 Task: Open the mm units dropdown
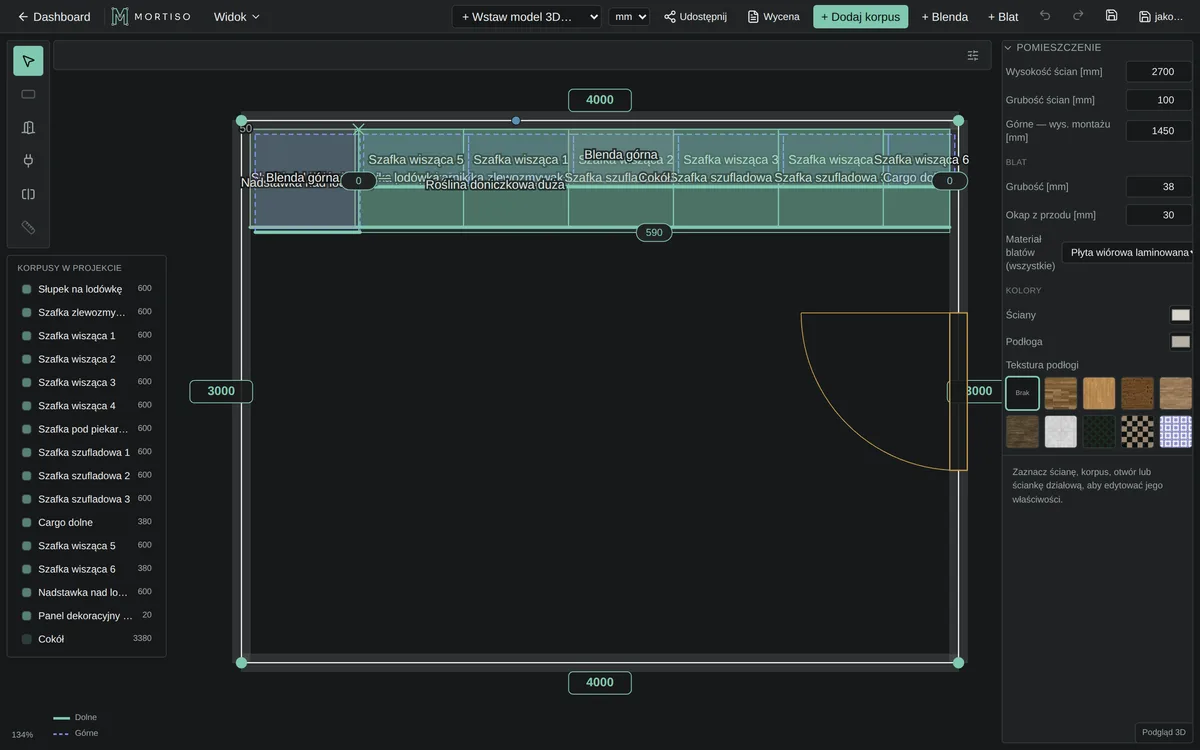629,17
